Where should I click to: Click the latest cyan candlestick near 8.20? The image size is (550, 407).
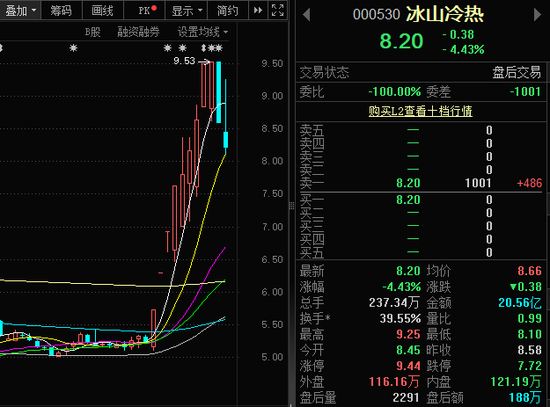coord(226,140)
